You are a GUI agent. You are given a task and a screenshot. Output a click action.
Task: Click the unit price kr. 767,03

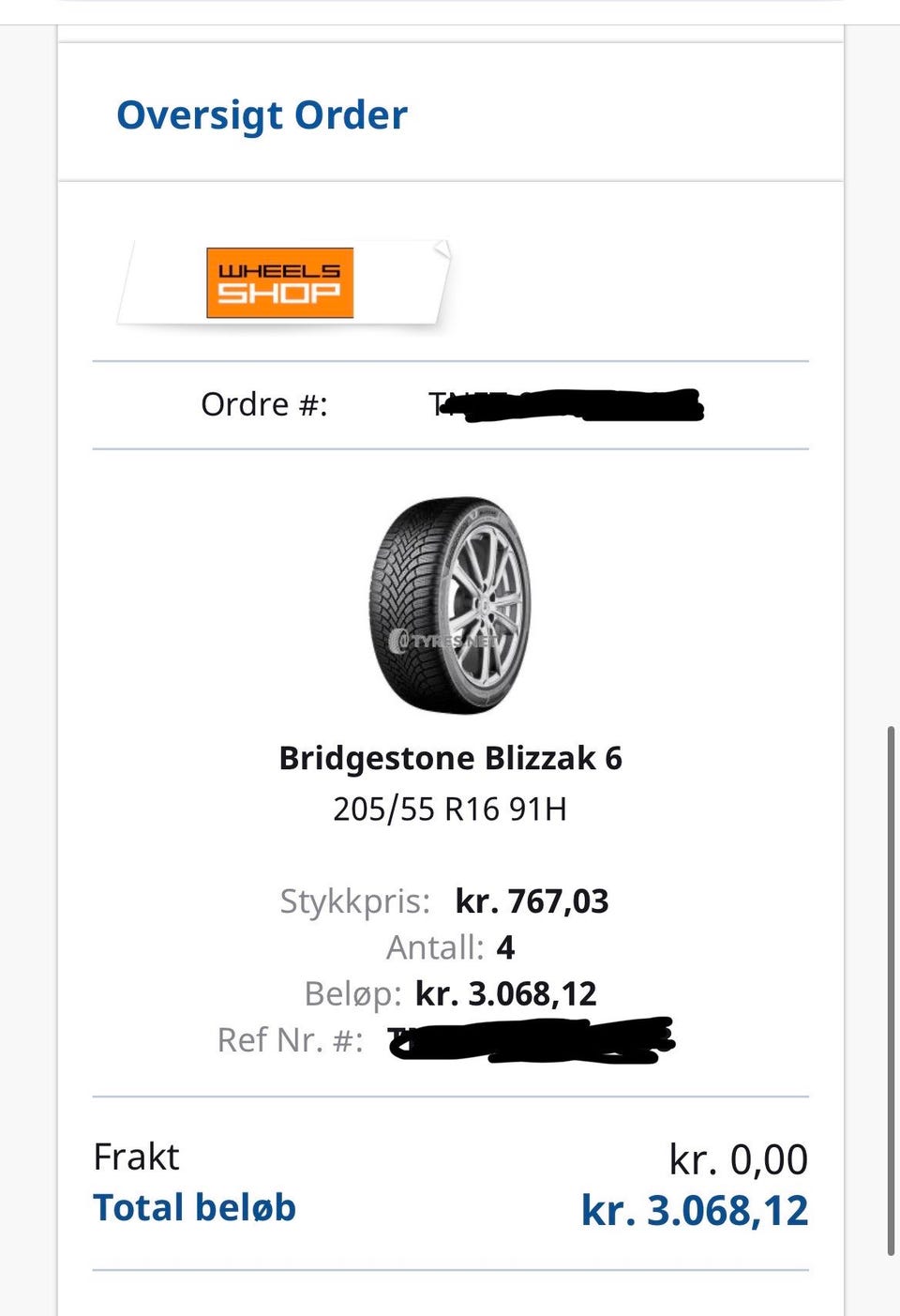click(x=532, y=901)
